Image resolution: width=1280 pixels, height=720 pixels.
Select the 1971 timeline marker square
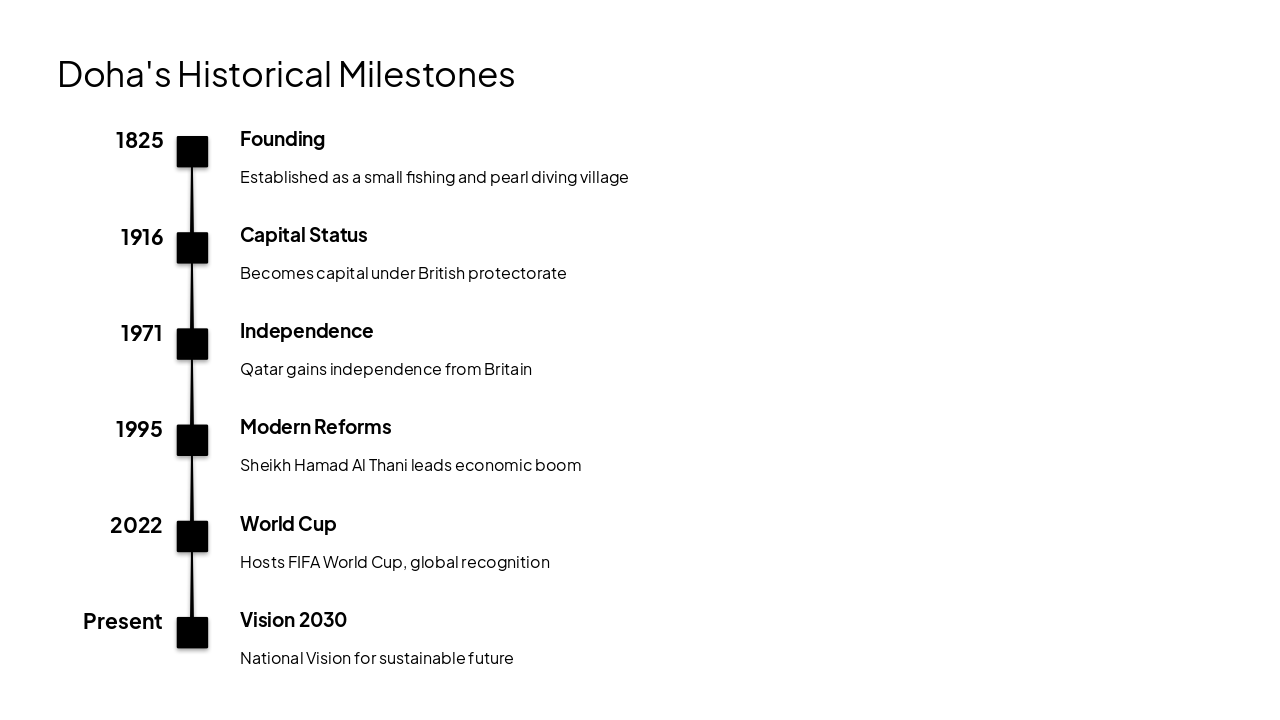pyautogui.click(x=192, y=344)
